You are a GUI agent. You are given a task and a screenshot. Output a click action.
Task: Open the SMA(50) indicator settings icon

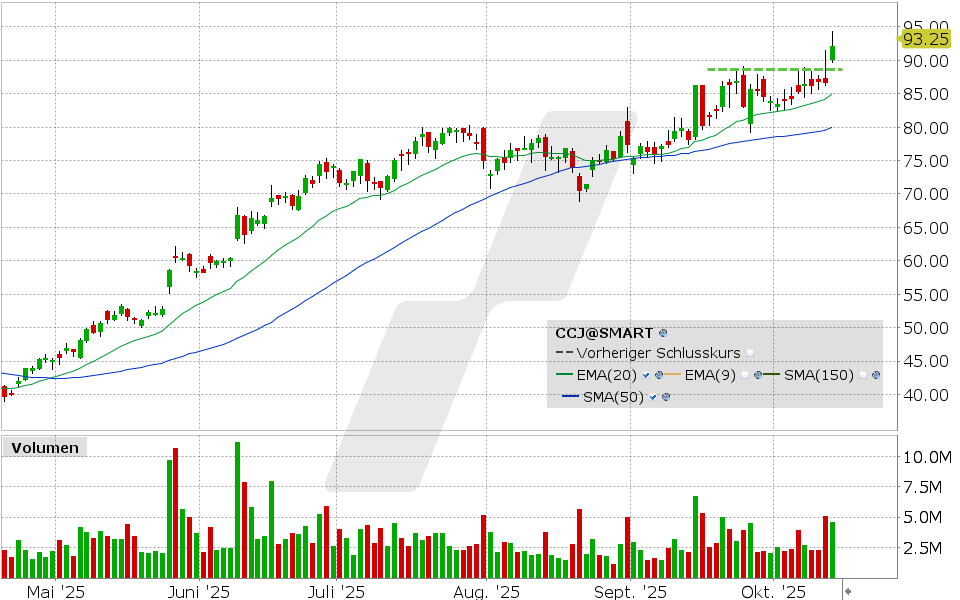point(665,397)
